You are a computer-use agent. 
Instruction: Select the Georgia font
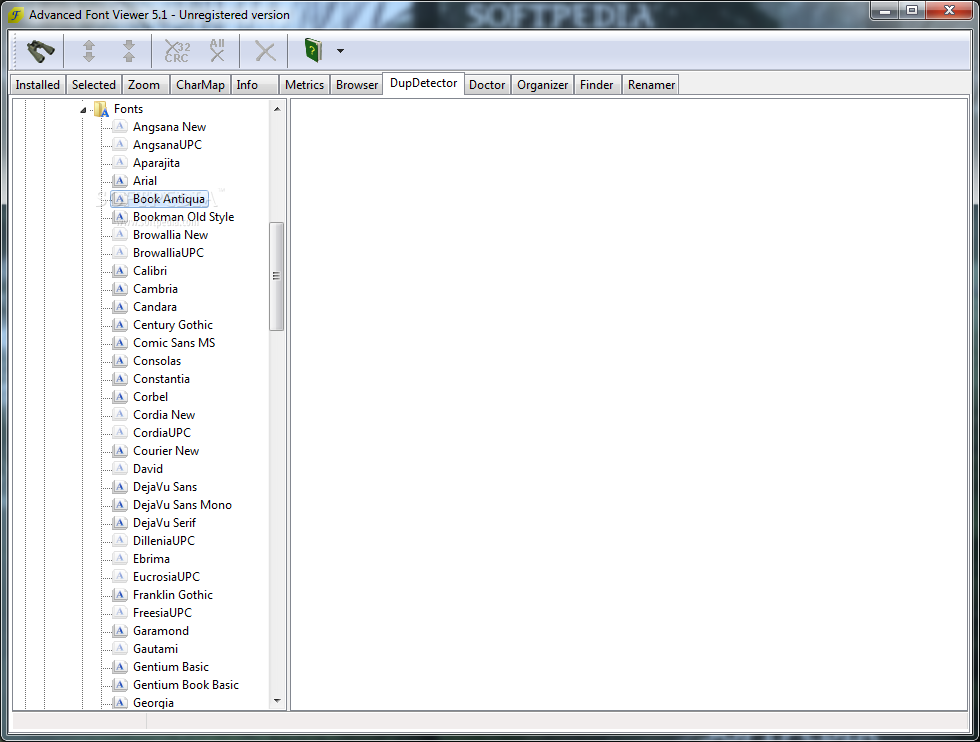[x=153, y=703]
